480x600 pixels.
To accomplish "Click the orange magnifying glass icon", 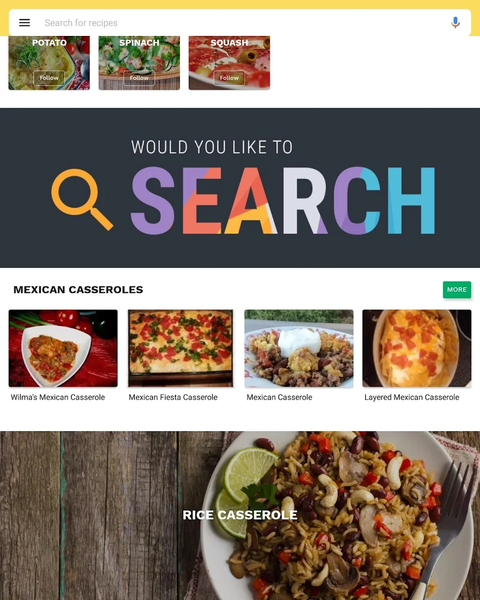I will tap(82, 199).
